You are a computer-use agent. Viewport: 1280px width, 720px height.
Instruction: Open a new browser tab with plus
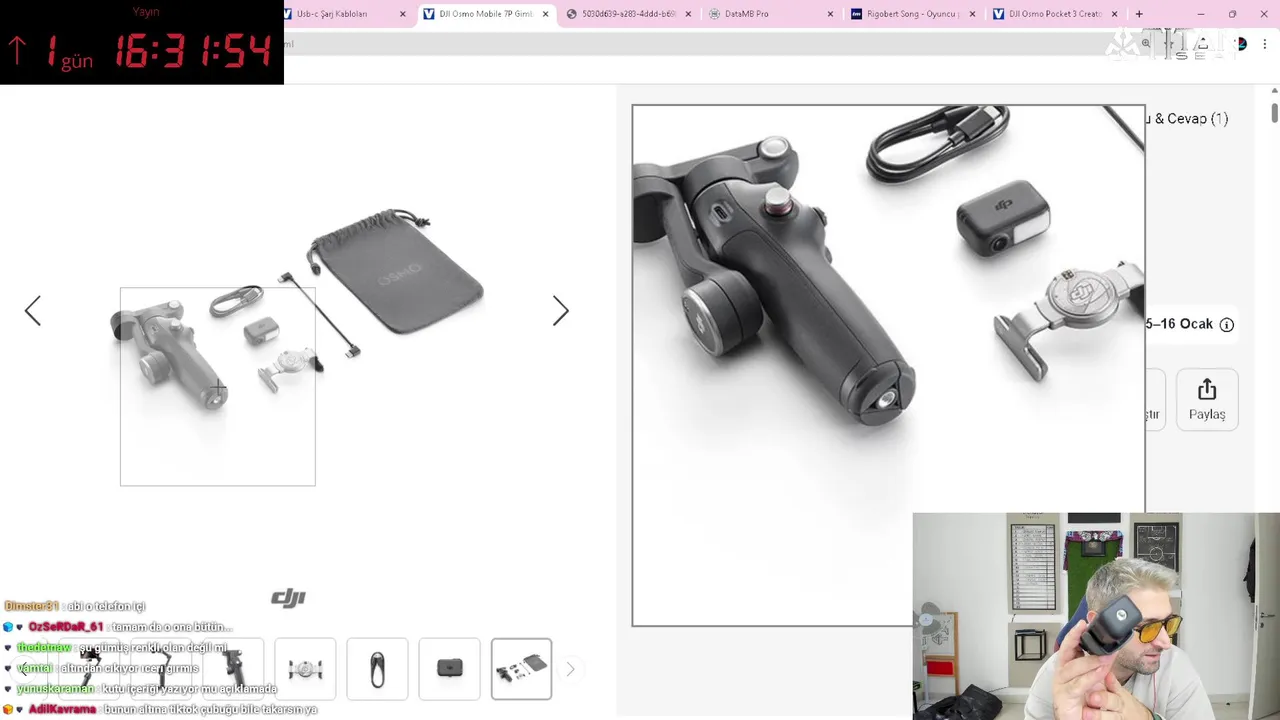pyautogui.click(x=1139, y=14)
